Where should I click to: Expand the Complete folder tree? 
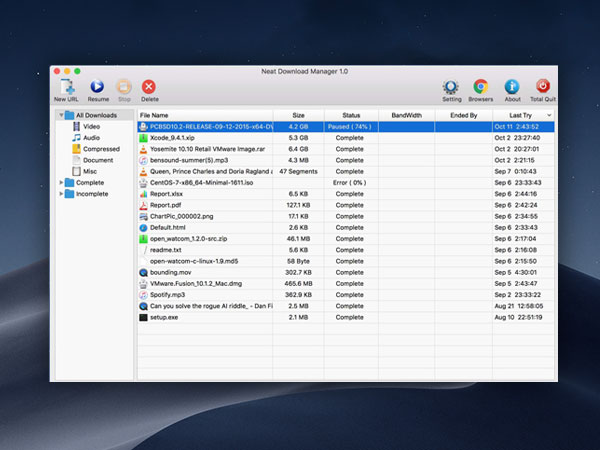61,183
